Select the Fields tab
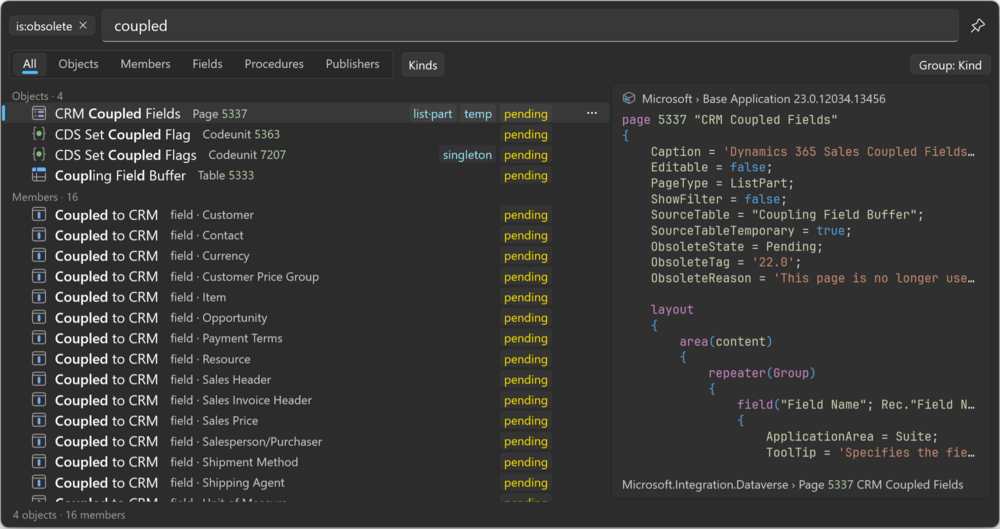 pos(207,64)
